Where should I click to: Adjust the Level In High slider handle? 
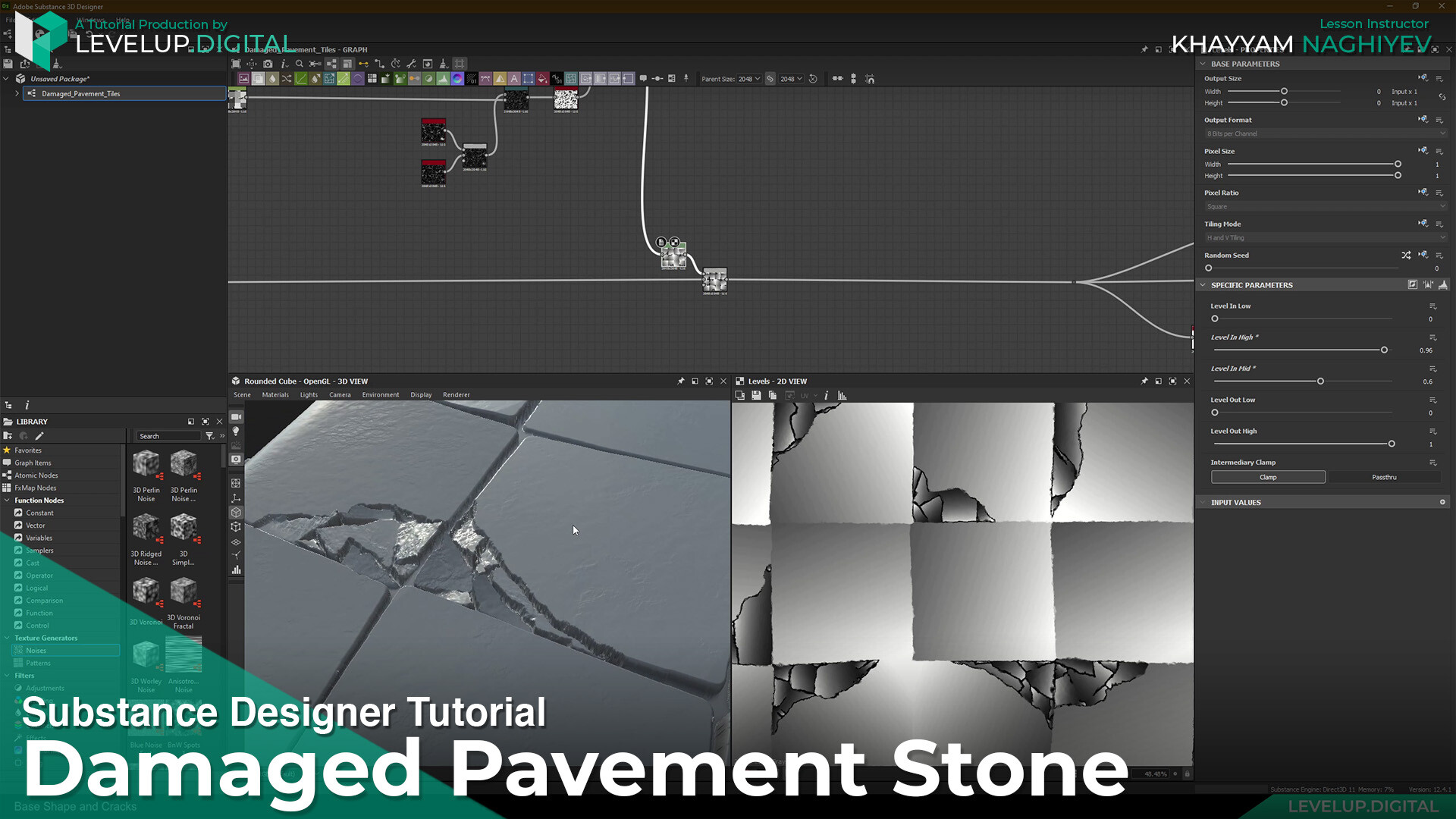point(1385,350)
